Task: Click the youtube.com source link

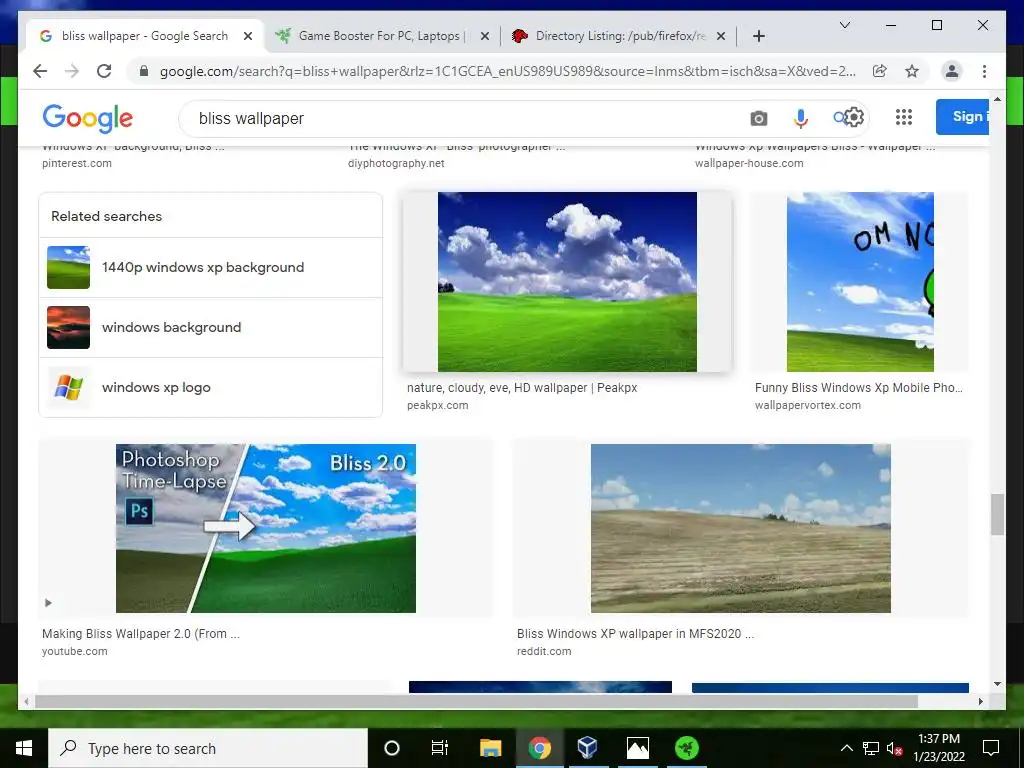Action: coord(74,651)
